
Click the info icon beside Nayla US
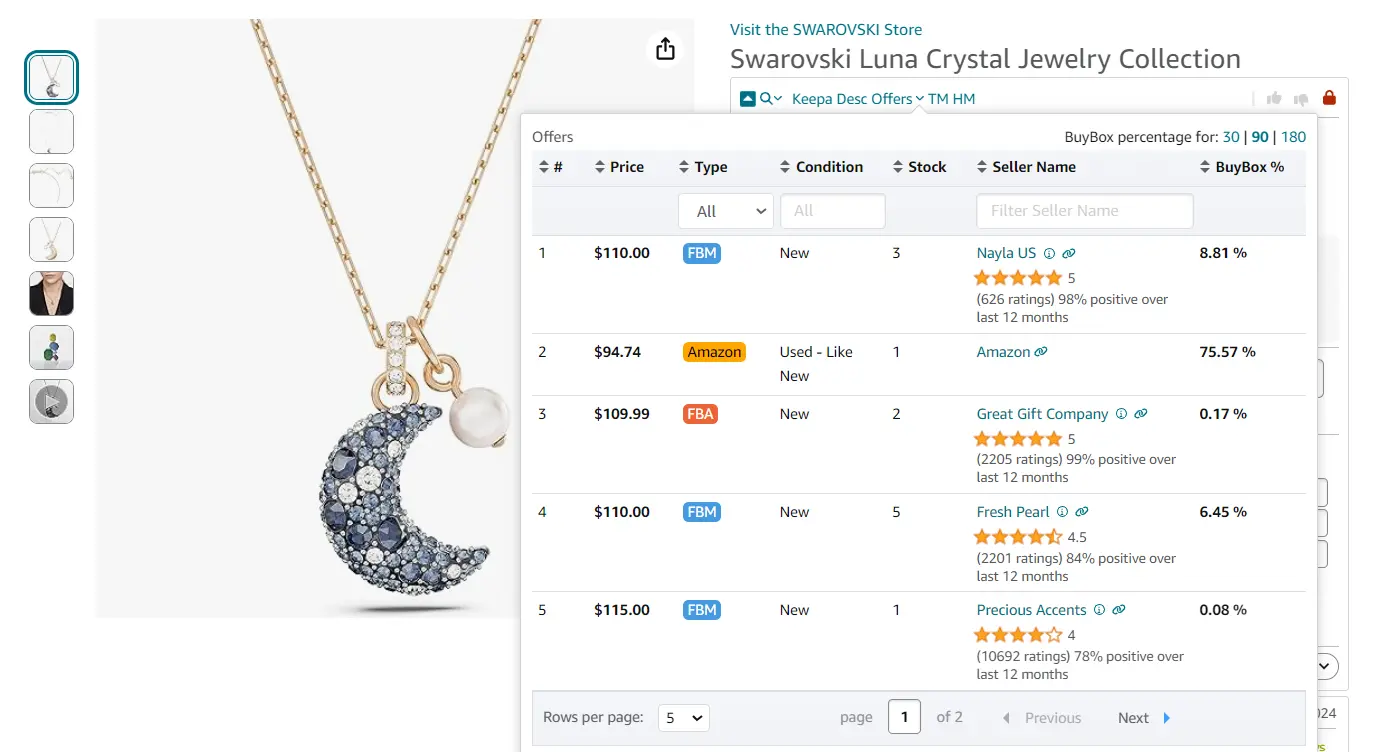point(1050,254)
